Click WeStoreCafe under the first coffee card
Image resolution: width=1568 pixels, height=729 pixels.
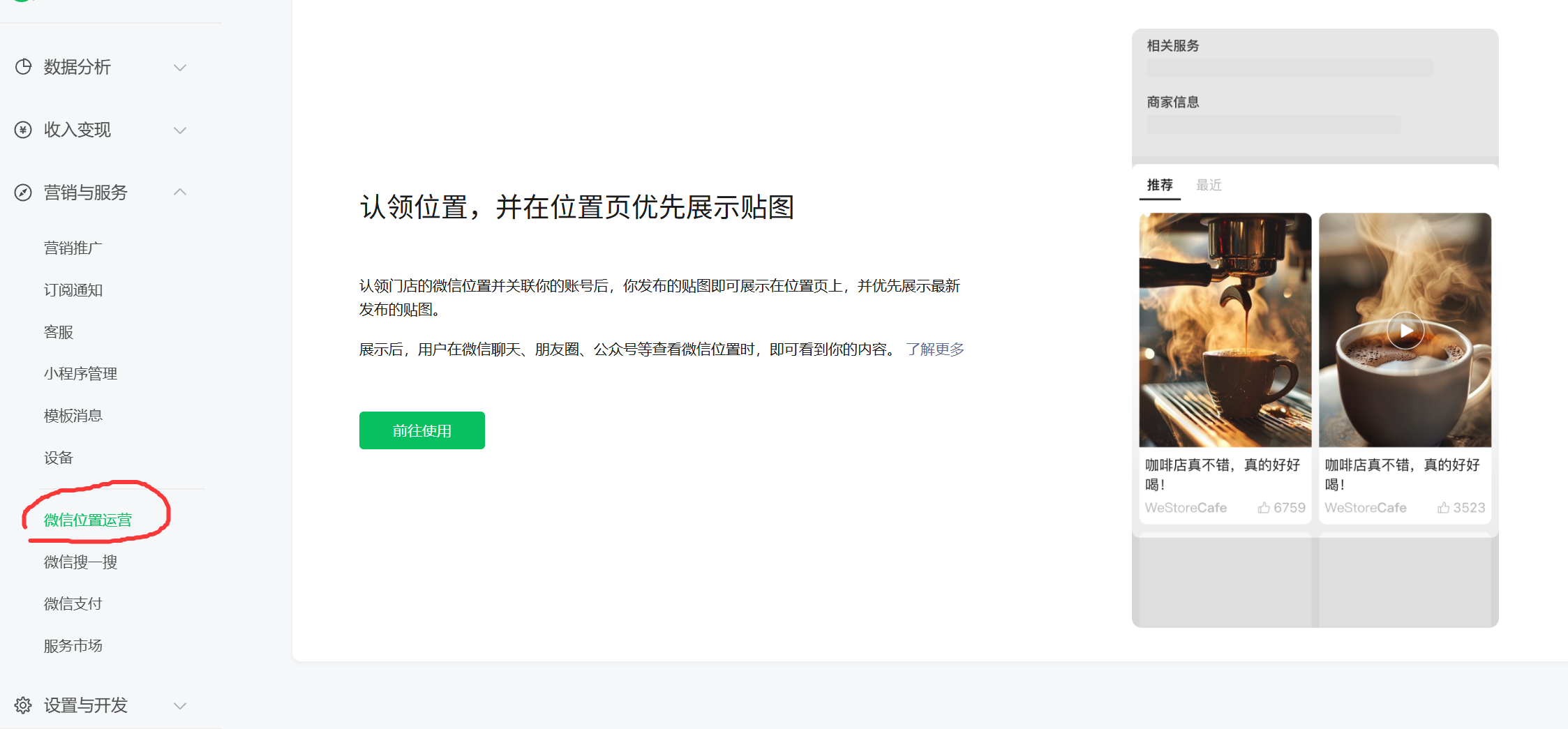[1186, 508]
